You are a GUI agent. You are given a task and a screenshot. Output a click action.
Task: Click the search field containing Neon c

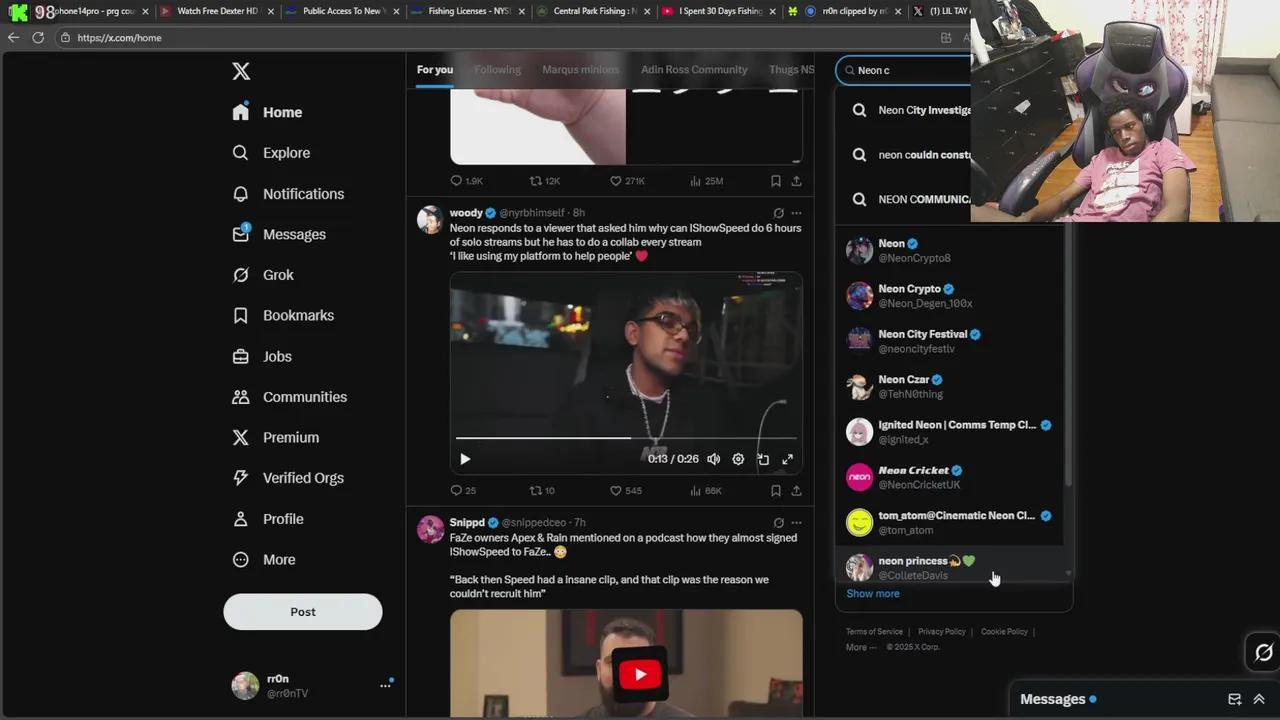pos(905,70)
